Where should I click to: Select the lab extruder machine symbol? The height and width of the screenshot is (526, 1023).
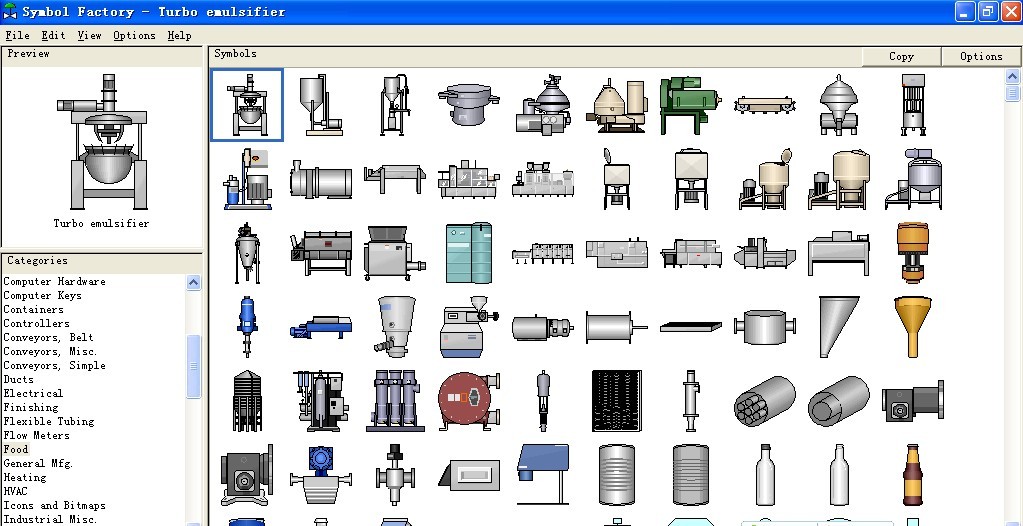[x=468, y=326]
